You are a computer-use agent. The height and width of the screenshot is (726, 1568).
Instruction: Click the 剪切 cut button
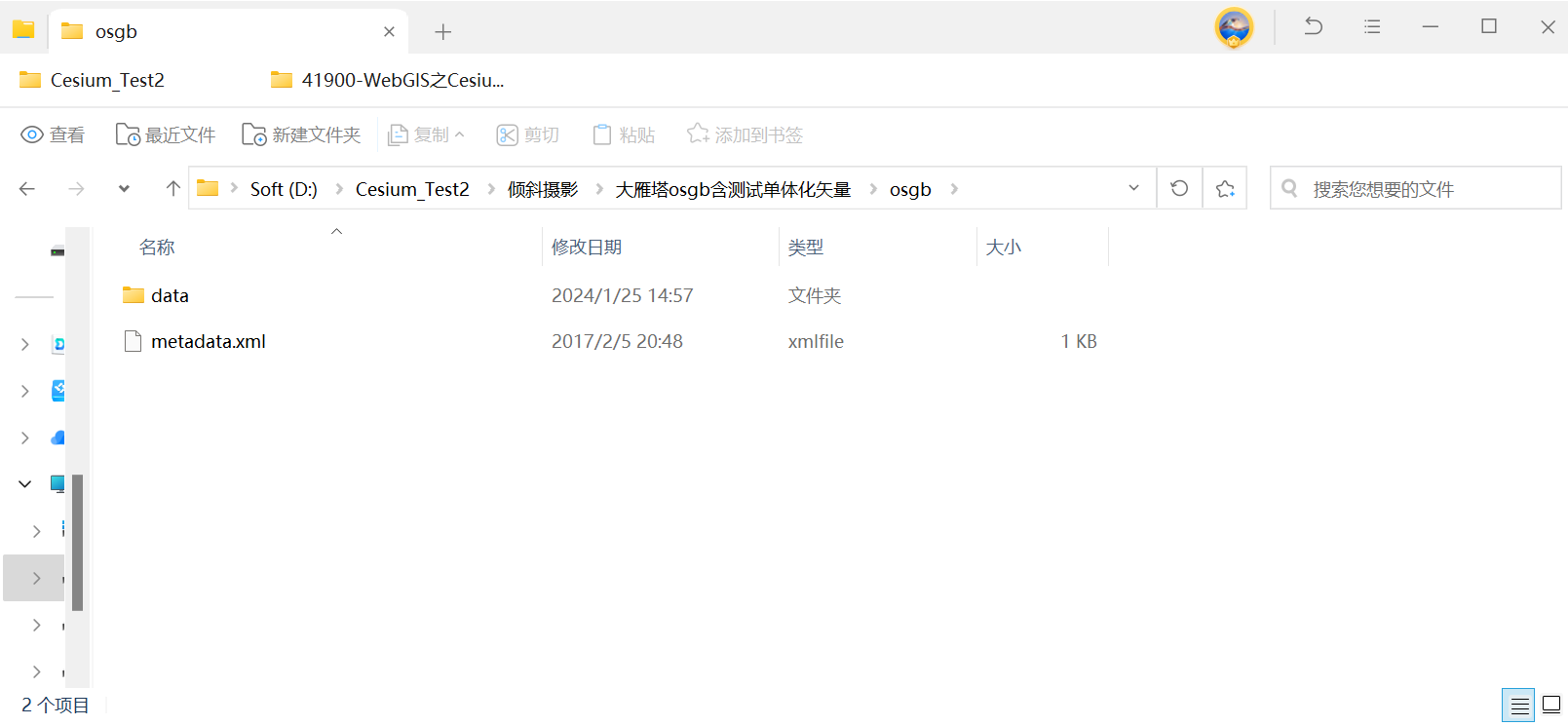(528, 134)
